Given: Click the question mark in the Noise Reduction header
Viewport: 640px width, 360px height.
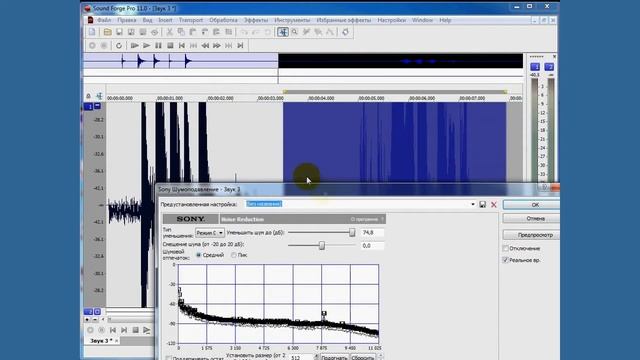Looking at the screenshot, I should [x=382, y=219].
